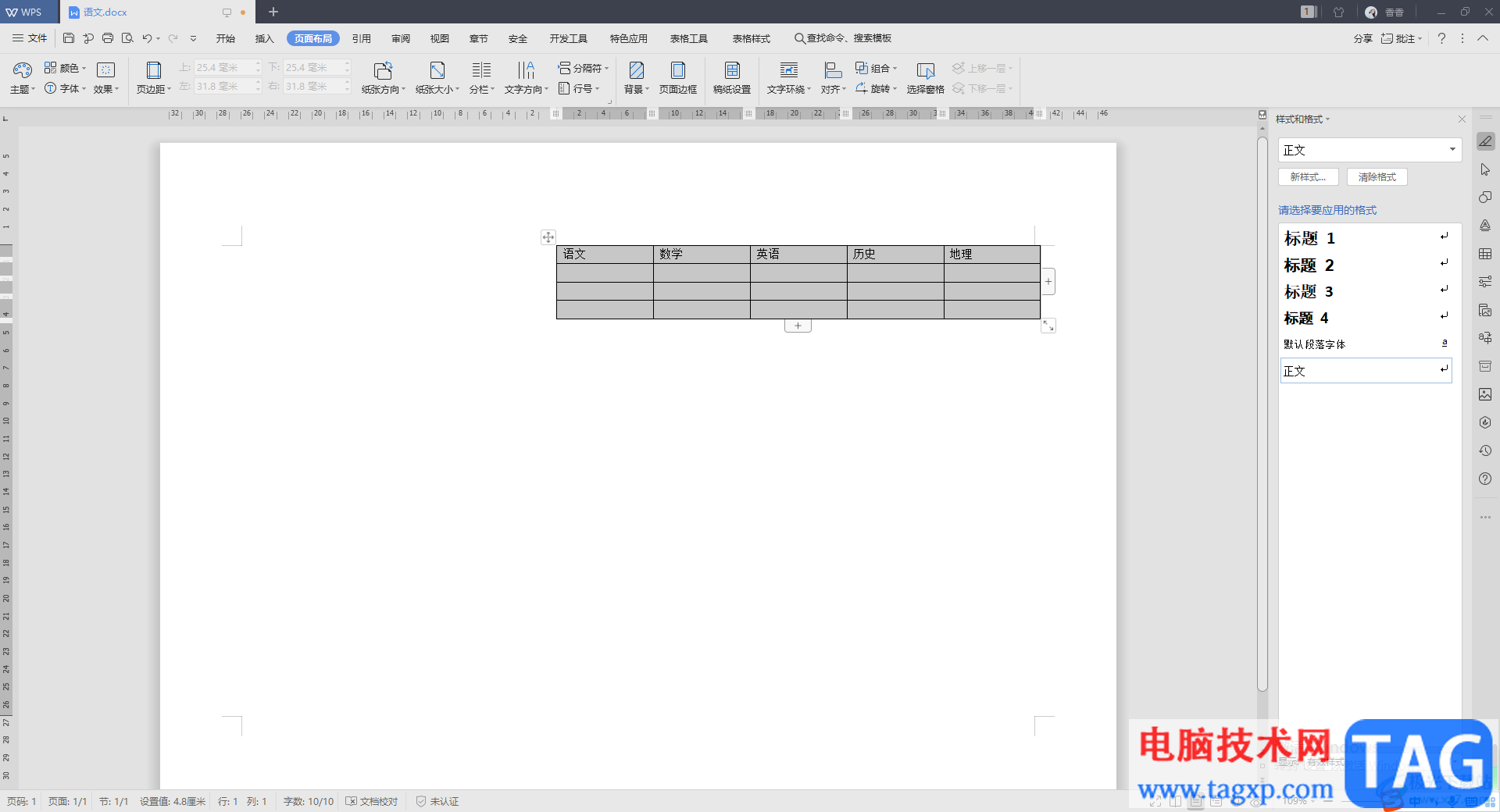Open the style combo box showing 正文
This screenshot has height=812, width=1500.
tap(1370, 150)
